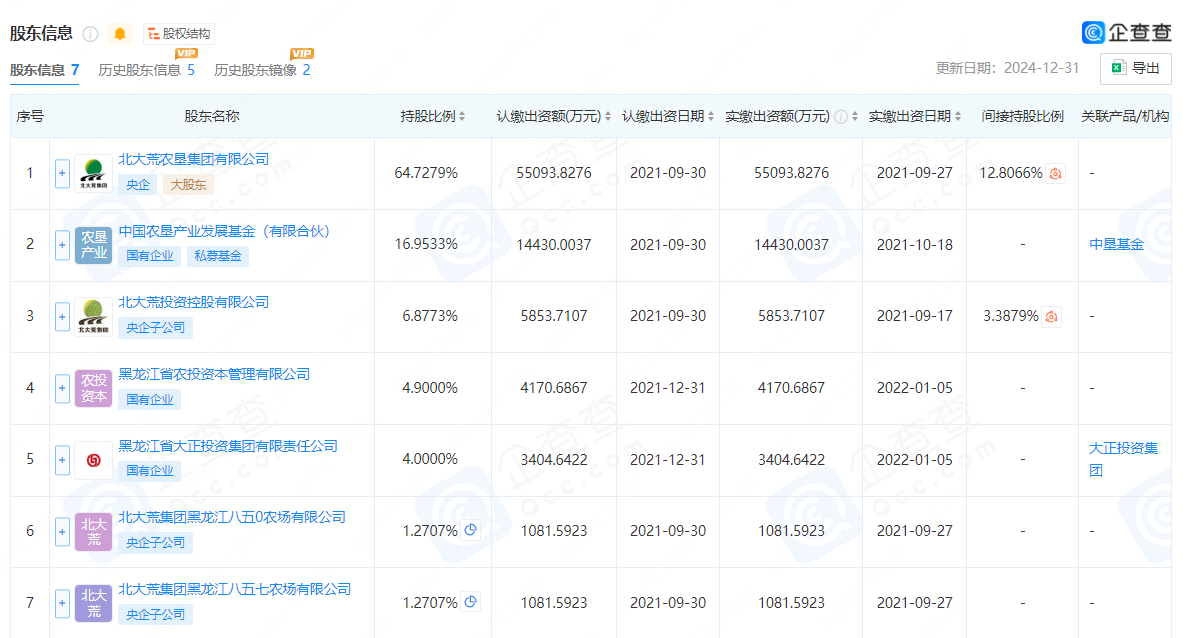Switch to 历史股东镜像 tab
Screen dimensions: 1183x638
262,70
